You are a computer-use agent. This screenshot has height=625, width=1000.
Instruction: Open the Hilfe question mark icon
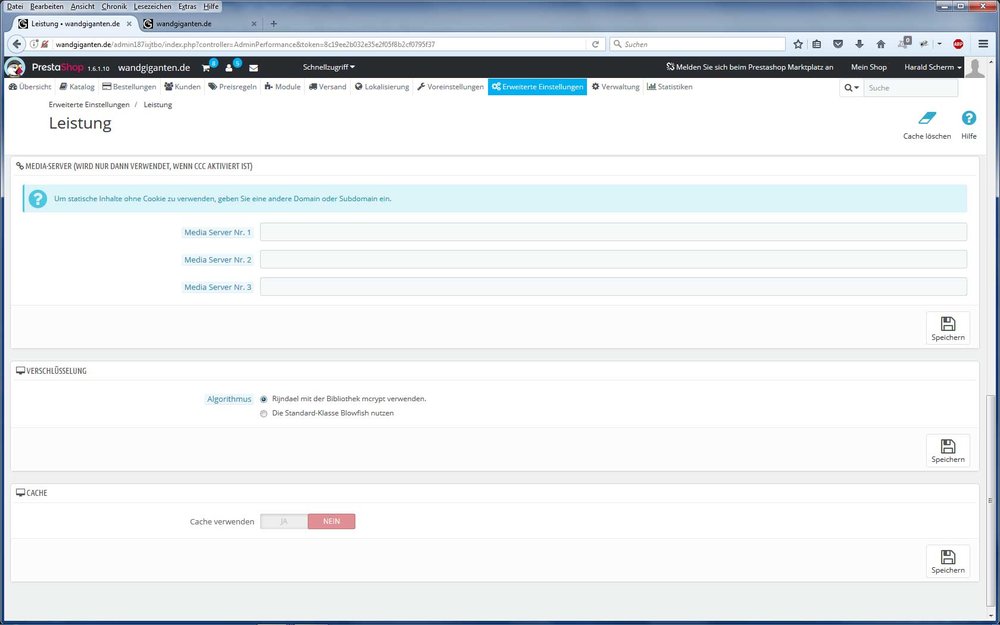969,118
